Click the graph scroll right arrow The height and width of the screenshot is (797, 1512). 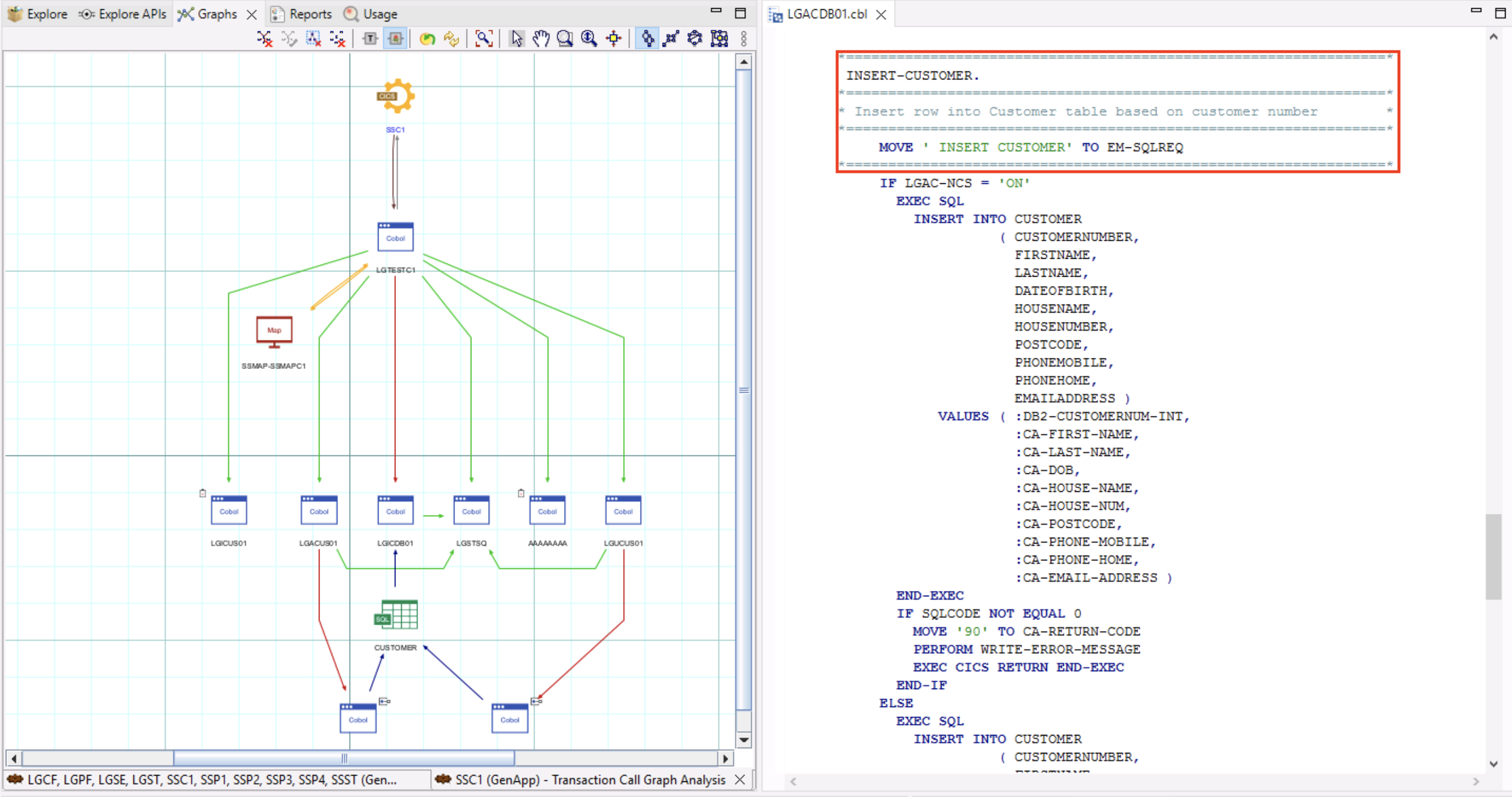(x=725, y=758)
